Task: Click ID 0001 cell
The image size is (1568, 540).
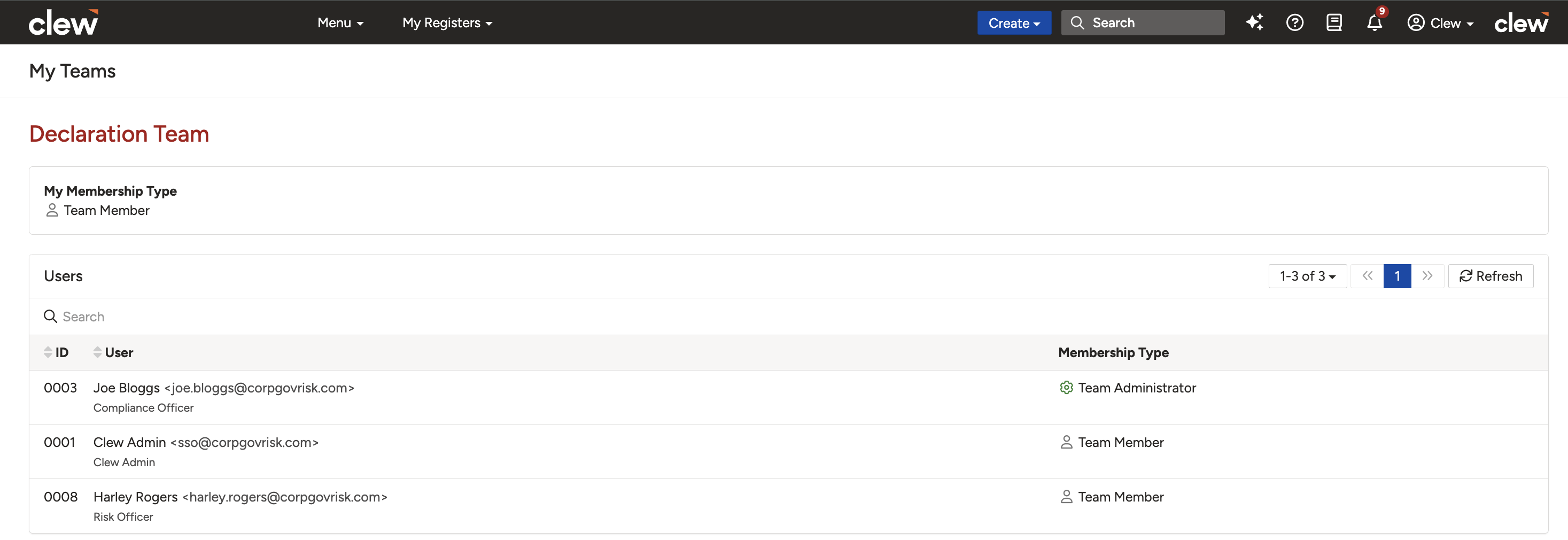Action: point(60,443)
